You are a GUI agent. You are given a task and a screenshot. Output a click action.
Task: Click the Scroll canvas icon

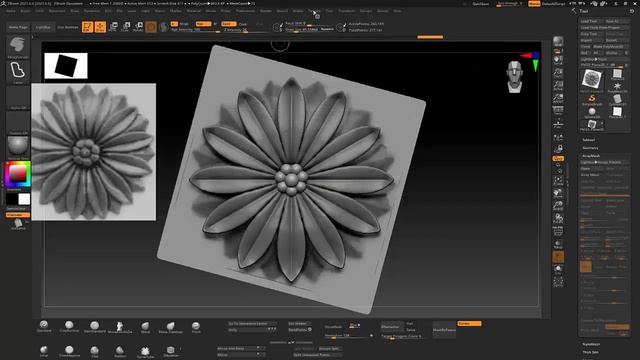[x=558, y=60]
